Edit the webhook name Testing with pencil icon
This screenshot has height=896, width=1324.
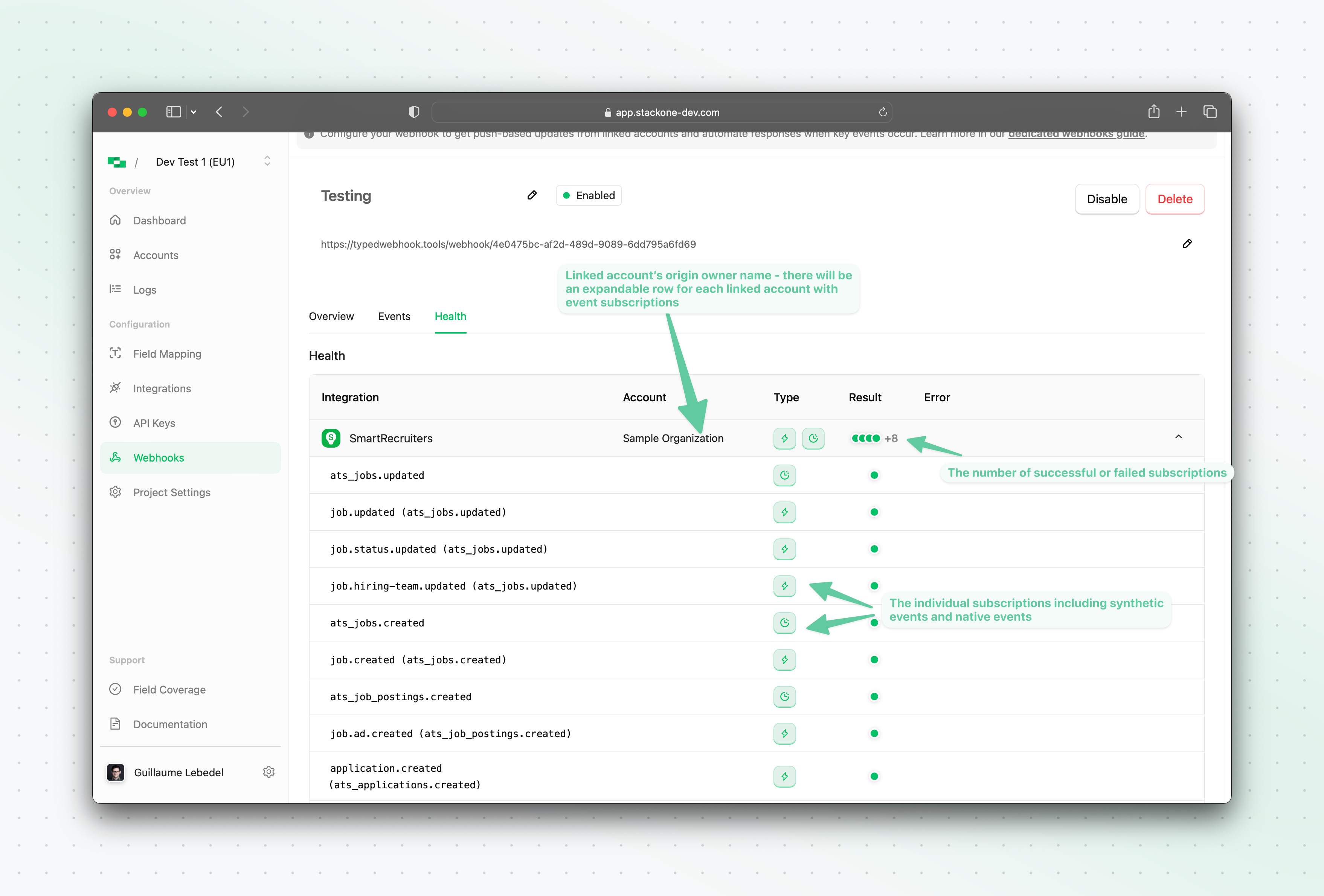click(x=532, y=195)
